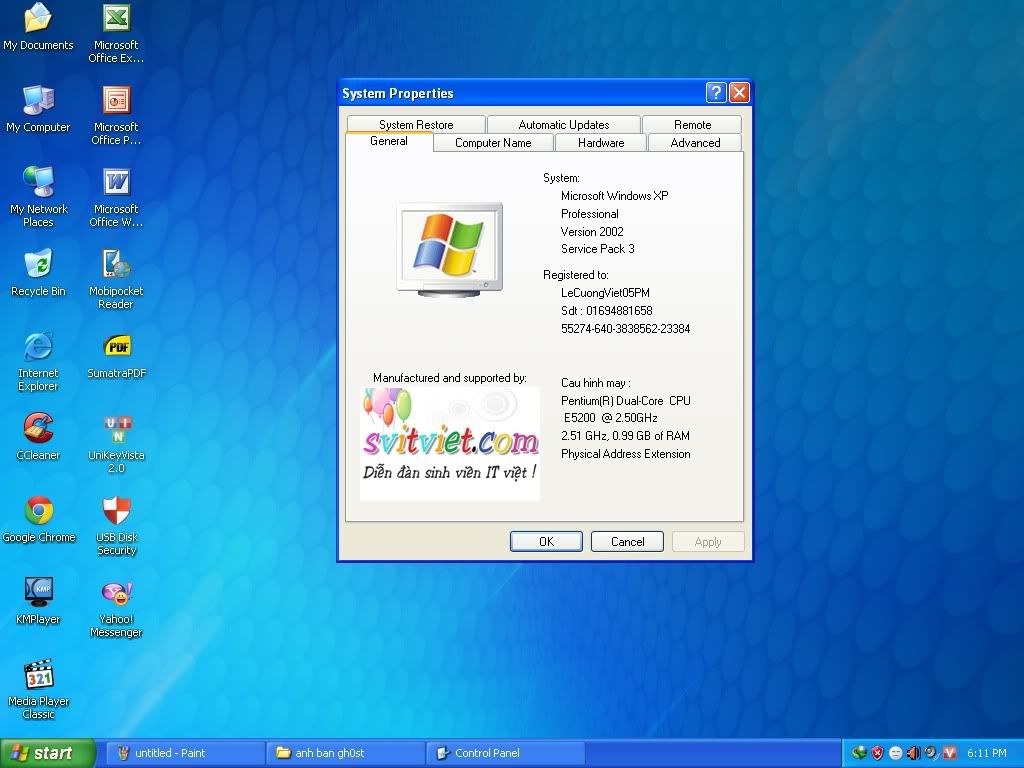Select the SumatraPDF desktop icon

116,355
